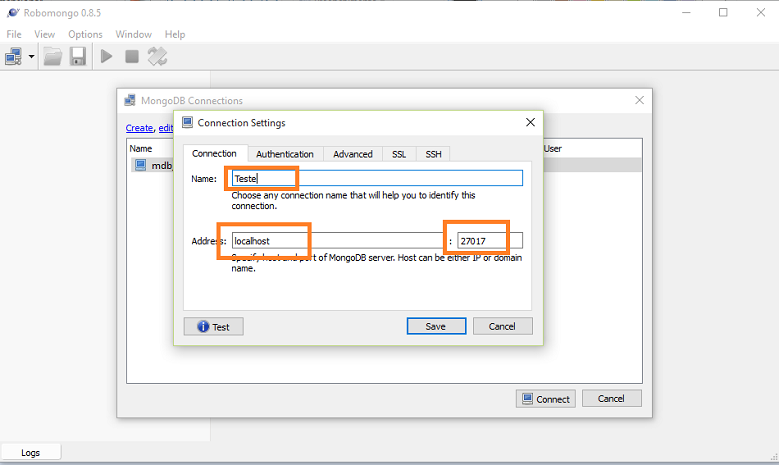The width and height of the screenshot is (779, 465).
Task: Click the Name column header
Action: point(141,149)
